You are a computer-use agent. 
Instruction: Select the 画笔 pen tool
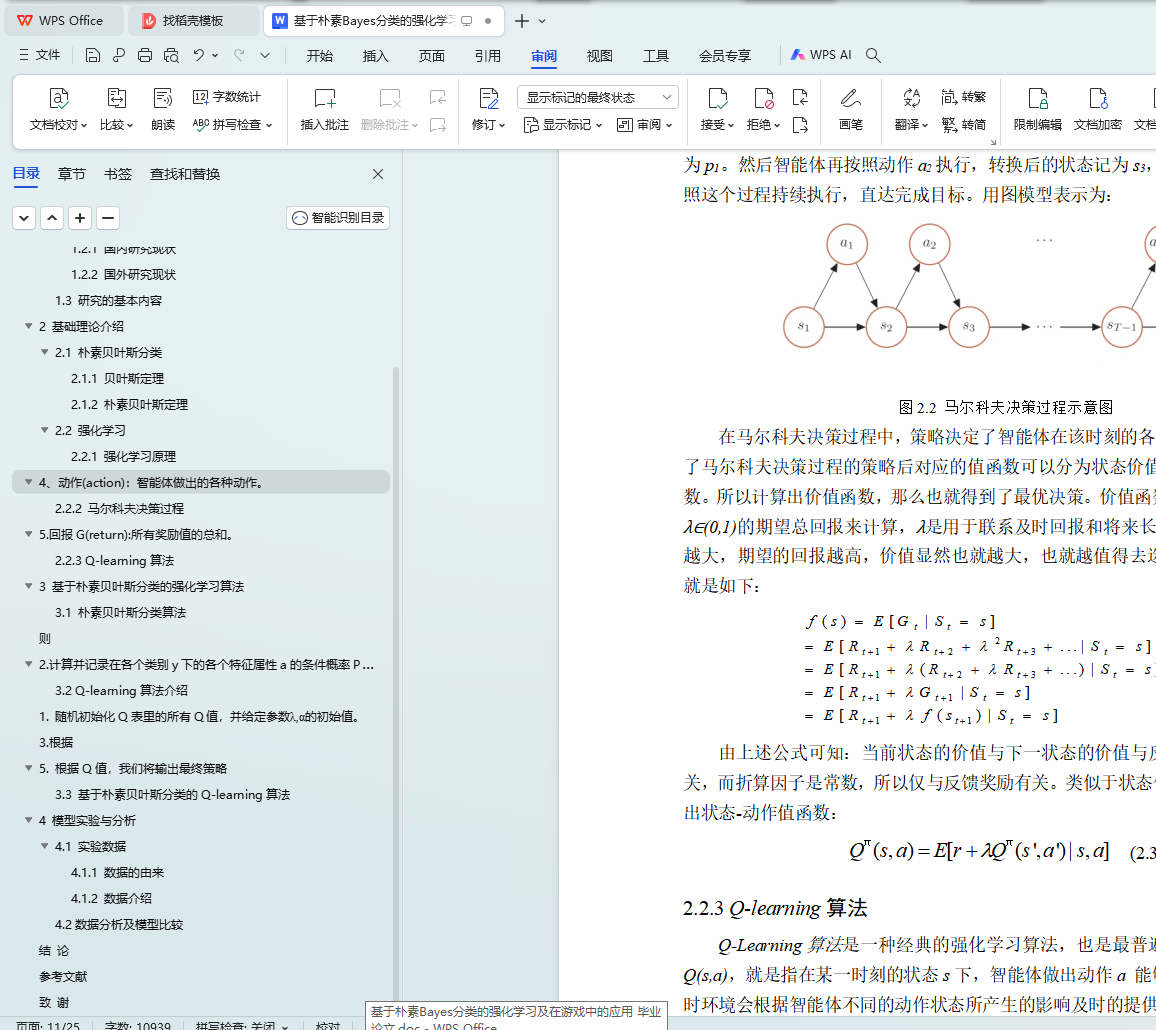(x=851, y=109)
